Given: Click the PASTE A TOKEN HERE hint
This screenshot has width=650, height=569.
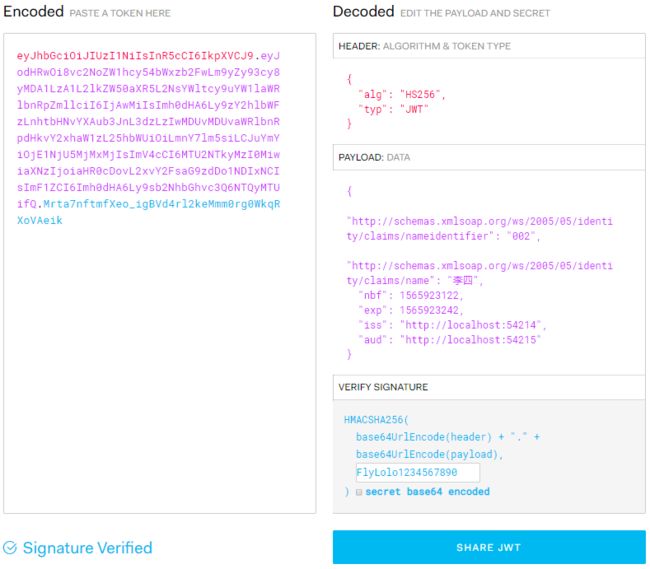Looking at the screenshot, I should pyautogui.click(x=120, y=13).
